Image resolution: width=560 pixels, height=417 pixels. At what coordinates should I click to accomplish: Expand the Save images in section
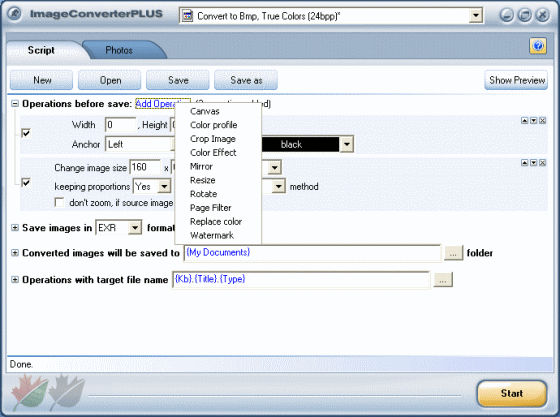(15, 227)
